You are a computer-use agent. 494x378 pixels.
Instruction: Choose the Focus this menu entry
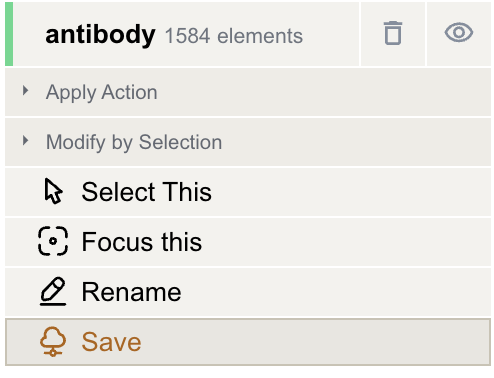142,242
